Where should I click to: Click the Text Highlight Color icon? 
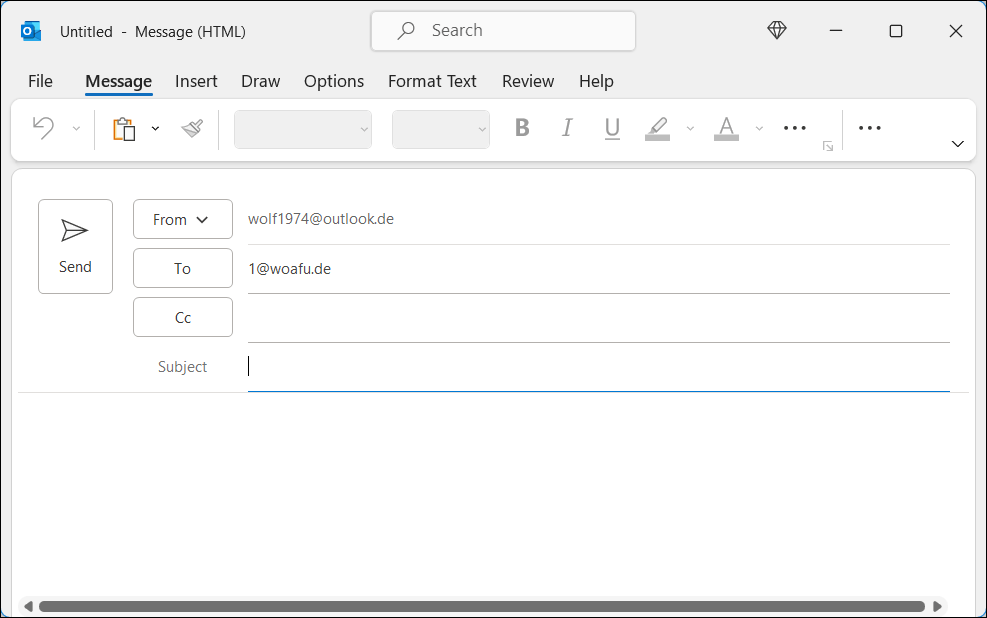click(x=656, y=128)
